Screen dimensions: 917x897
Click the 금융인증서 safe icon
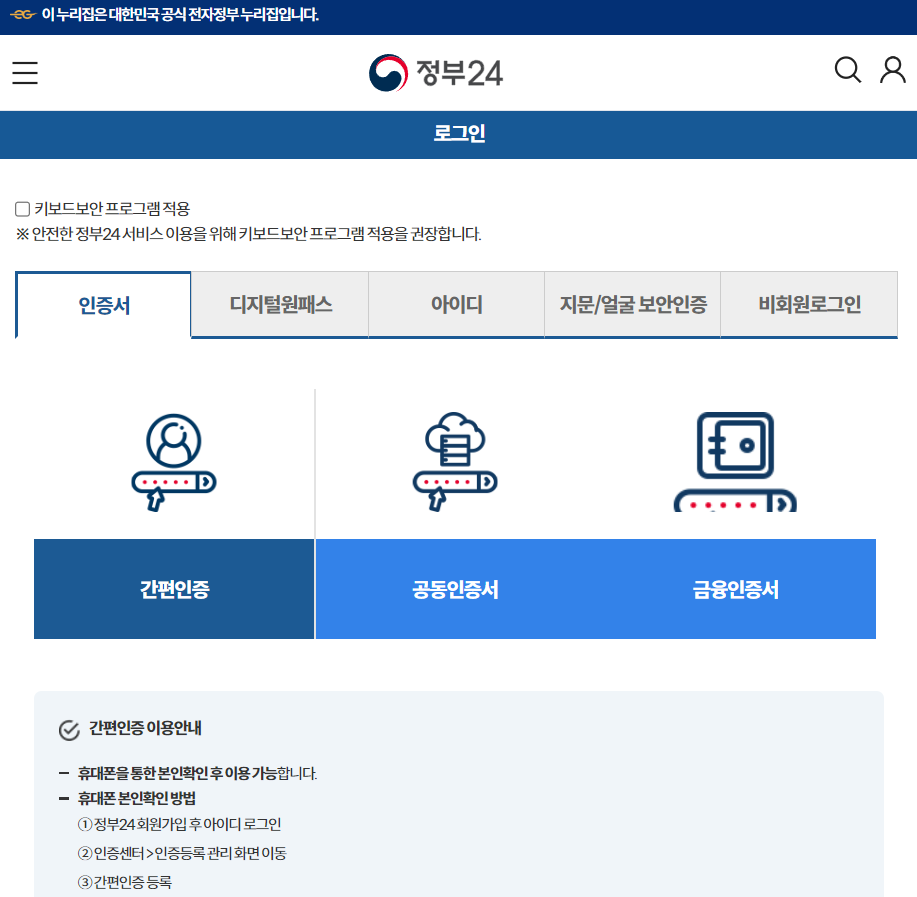pos(735,462)
